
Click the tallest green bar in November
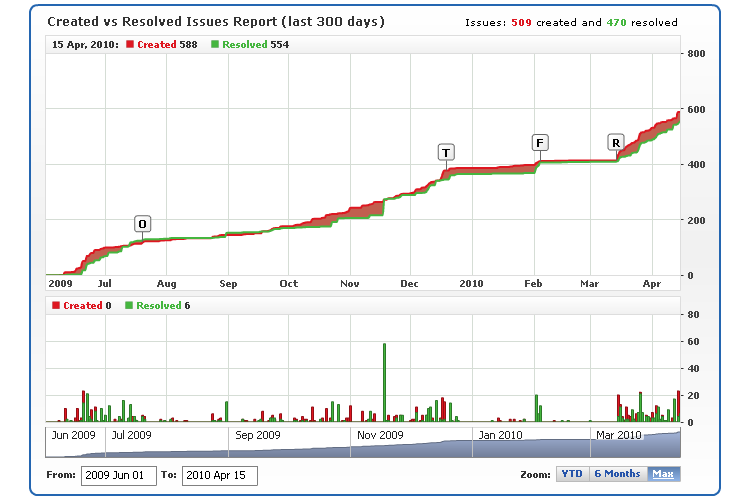(x=384, y=382)
